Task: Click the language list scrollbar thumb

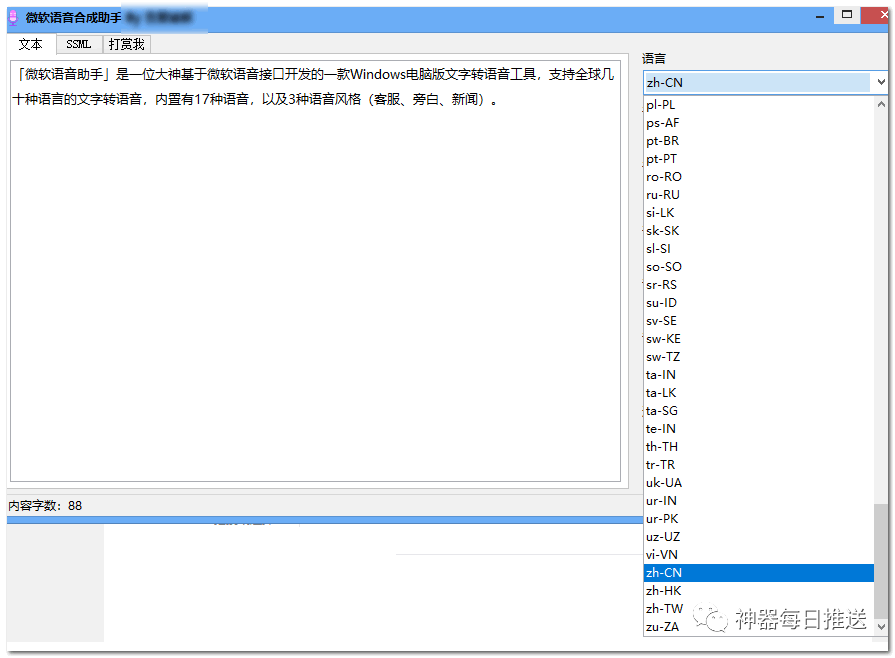Action: click(881, 560)
